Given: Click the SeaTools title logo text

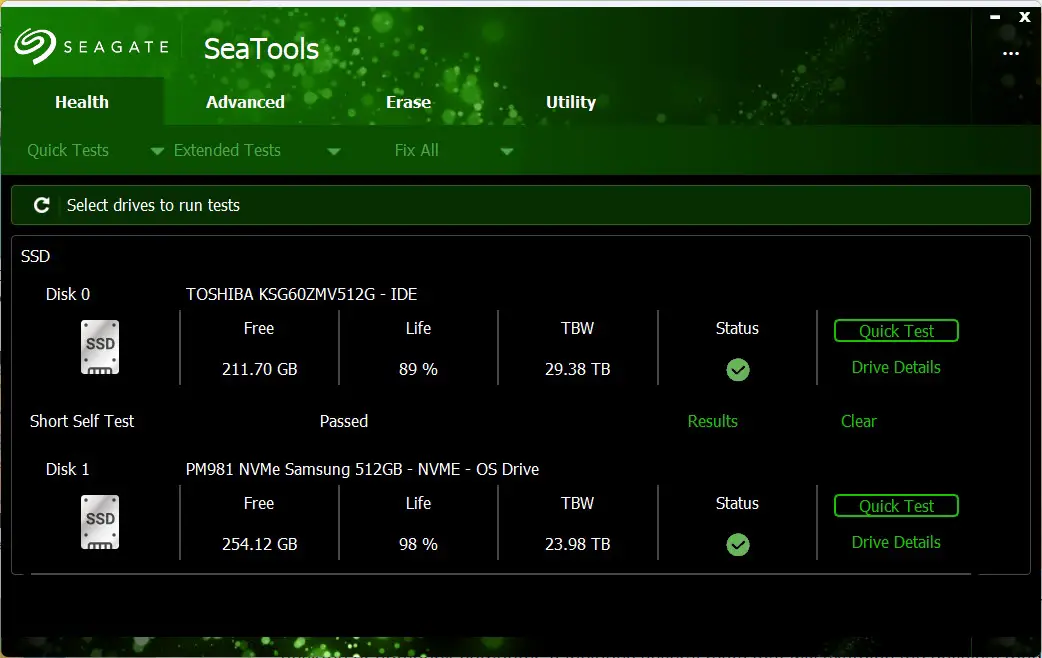Looking at the screenshot, I should pyautogui.click(x=260, y=48).
